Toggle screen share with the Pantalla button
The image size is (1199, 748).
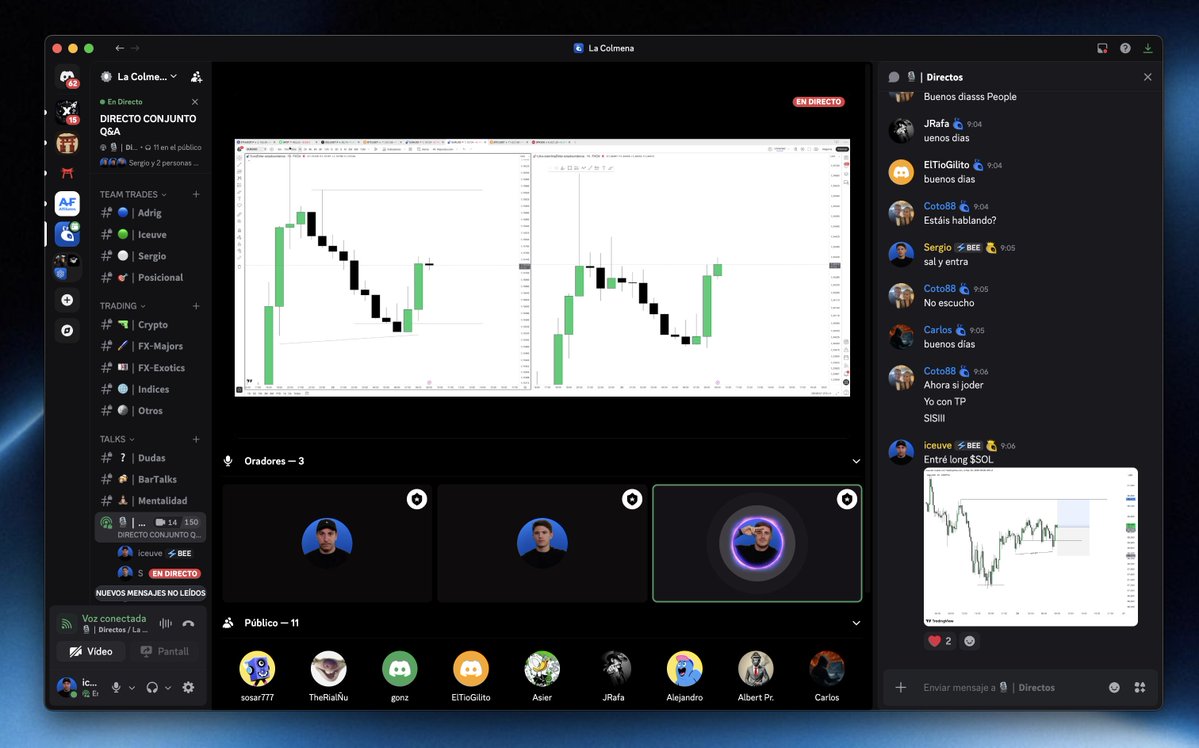pyautogui.click(x=164, y=652)
